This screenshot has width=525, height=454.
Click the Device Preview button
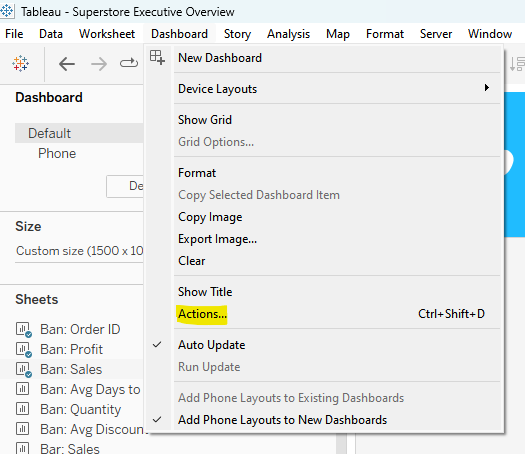[x=125, y=186]
